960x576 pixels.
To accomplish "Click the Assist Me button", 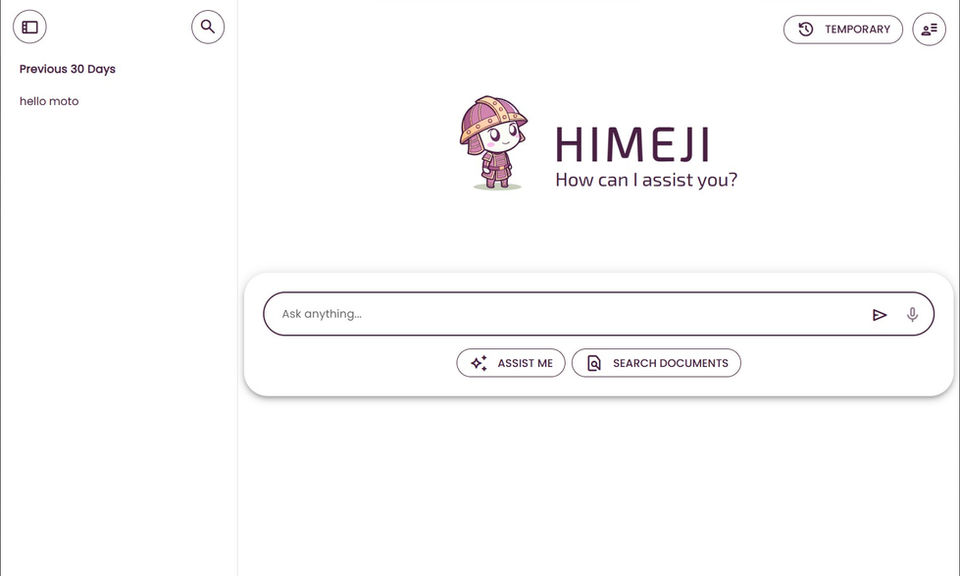I will 511,363.
